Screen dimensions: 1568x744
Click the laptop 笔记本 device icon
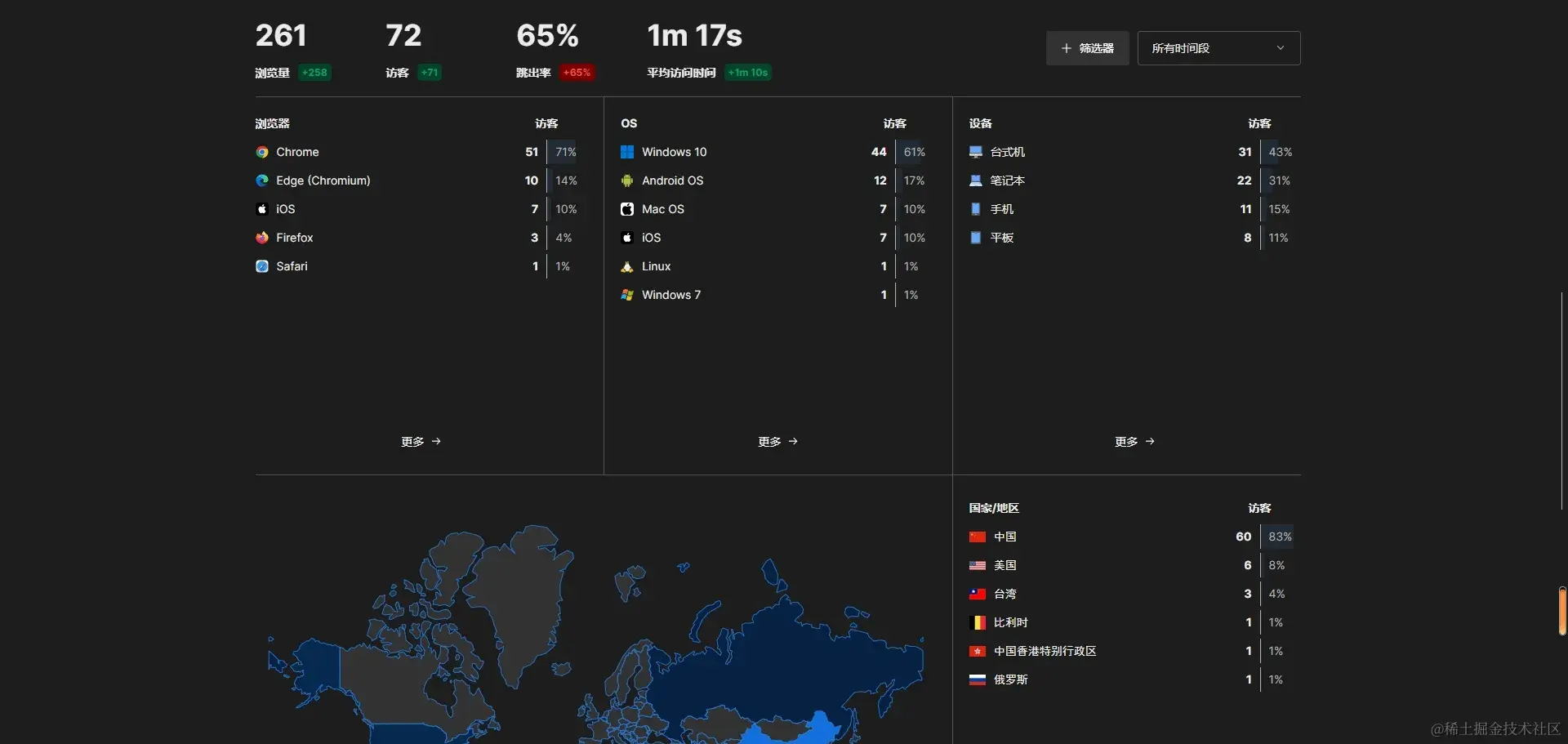976,180
